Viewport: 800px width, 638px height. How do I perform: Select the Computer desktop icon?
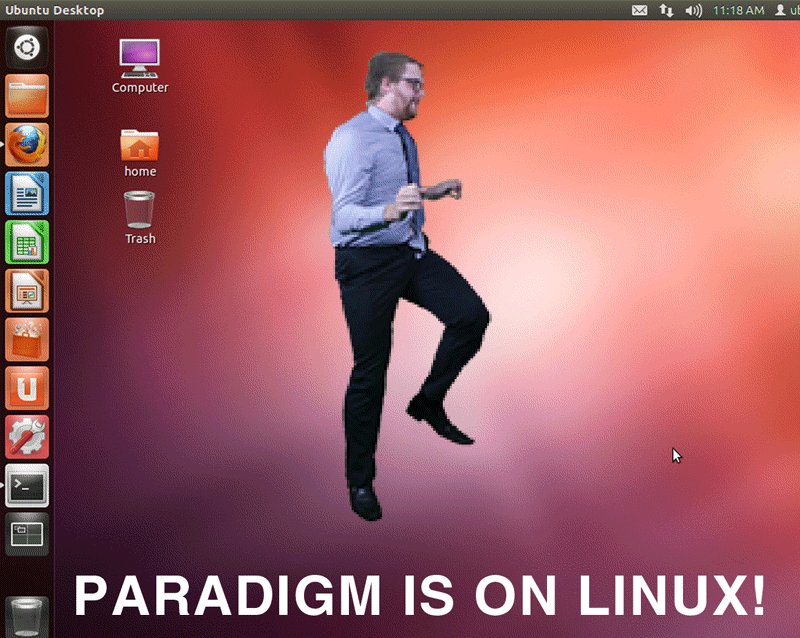tap(140, 66)
